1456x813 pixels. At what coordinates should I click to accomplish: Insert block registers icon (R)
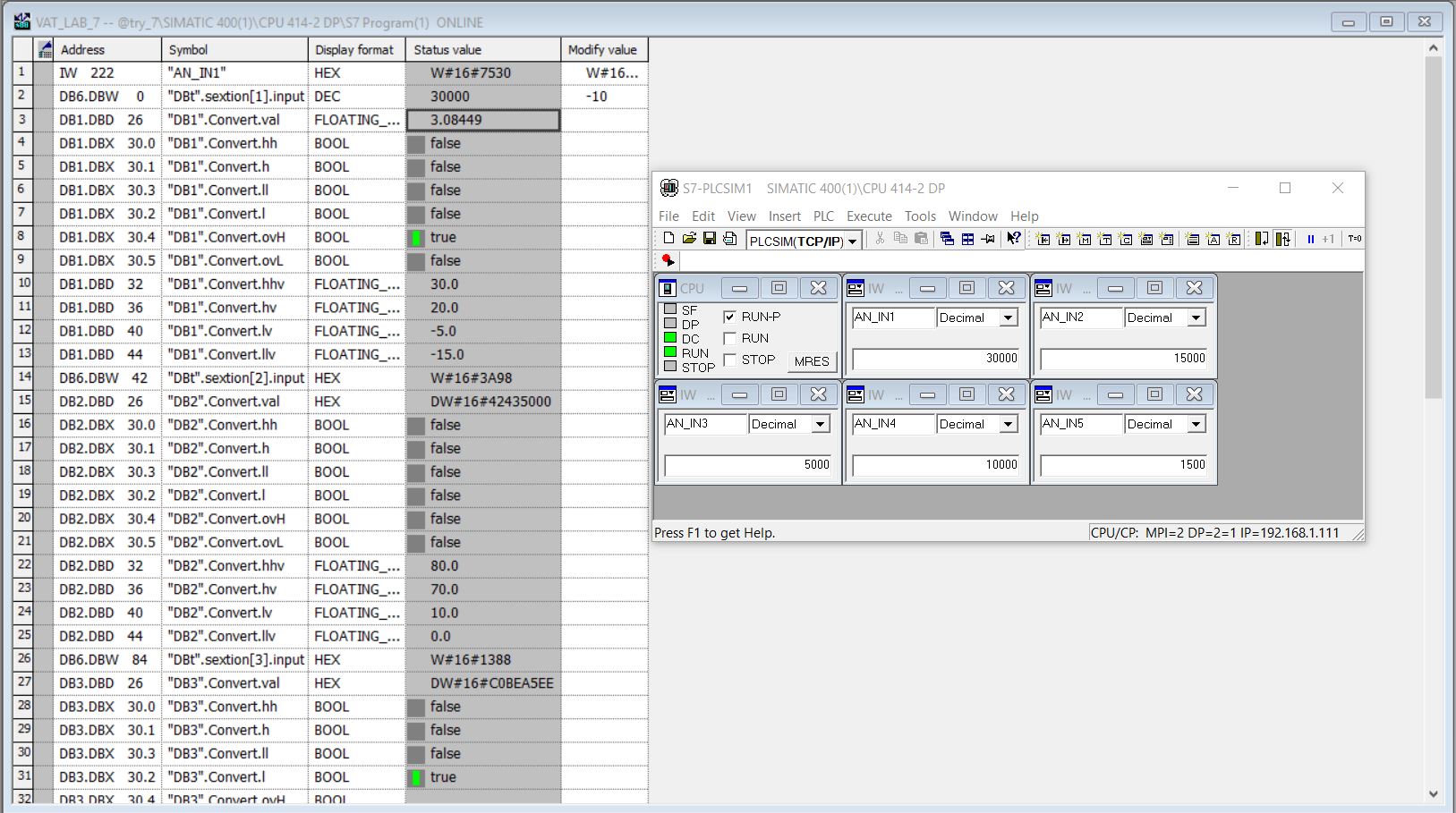pyautogui.click(x=1234, y=239)
